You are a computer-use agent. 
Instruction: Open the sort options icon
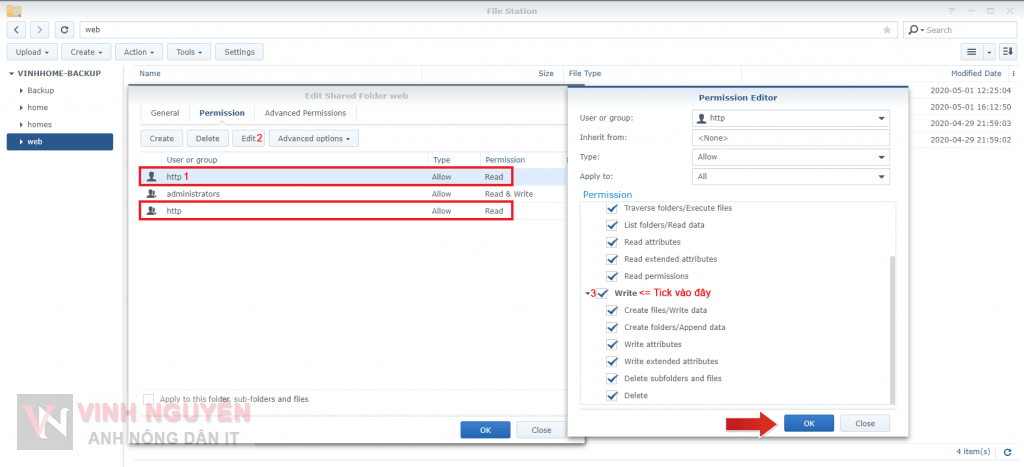[1006, 51]
